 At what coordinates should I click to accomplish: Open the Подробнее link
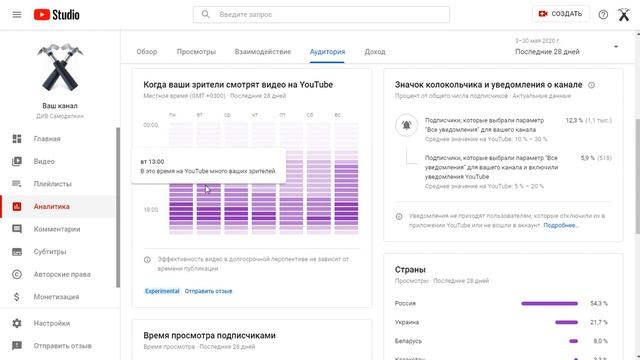tap(561, 225)
